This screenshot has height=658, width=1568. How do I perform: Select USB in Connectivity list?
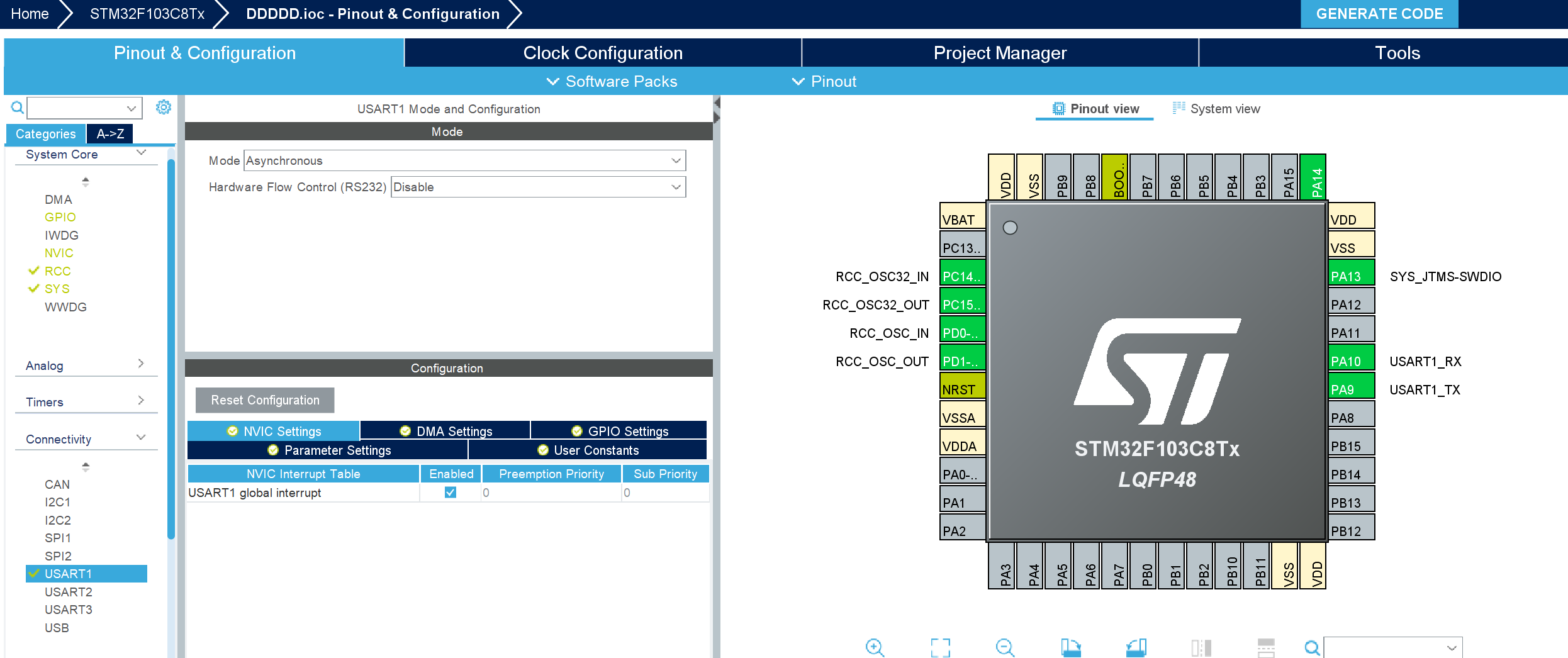57,628
